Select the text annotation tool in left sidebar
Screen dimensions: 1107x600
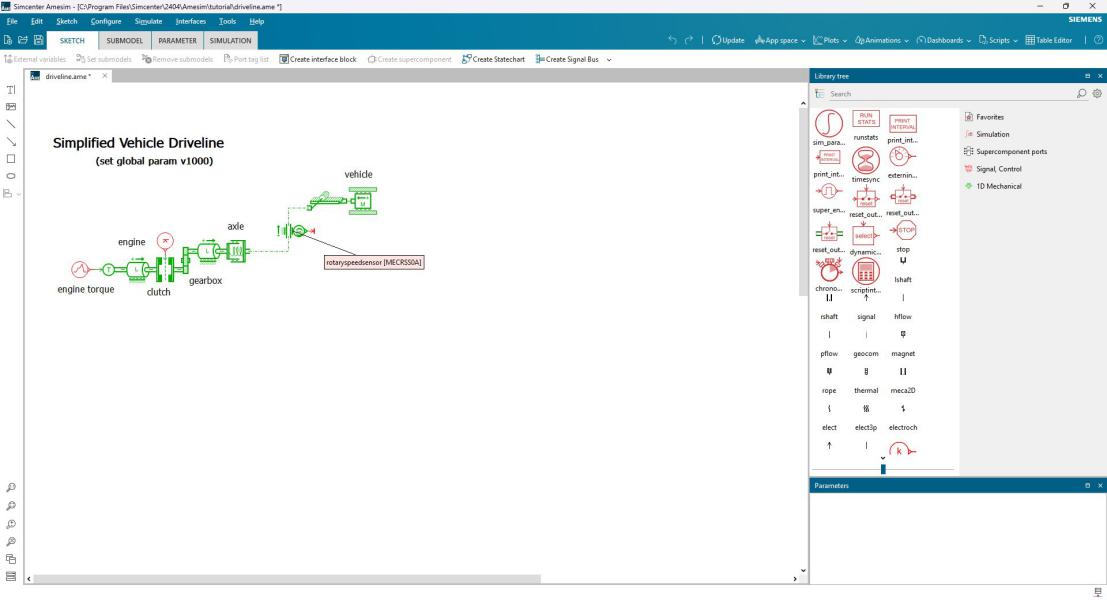(x=11, y=90)
